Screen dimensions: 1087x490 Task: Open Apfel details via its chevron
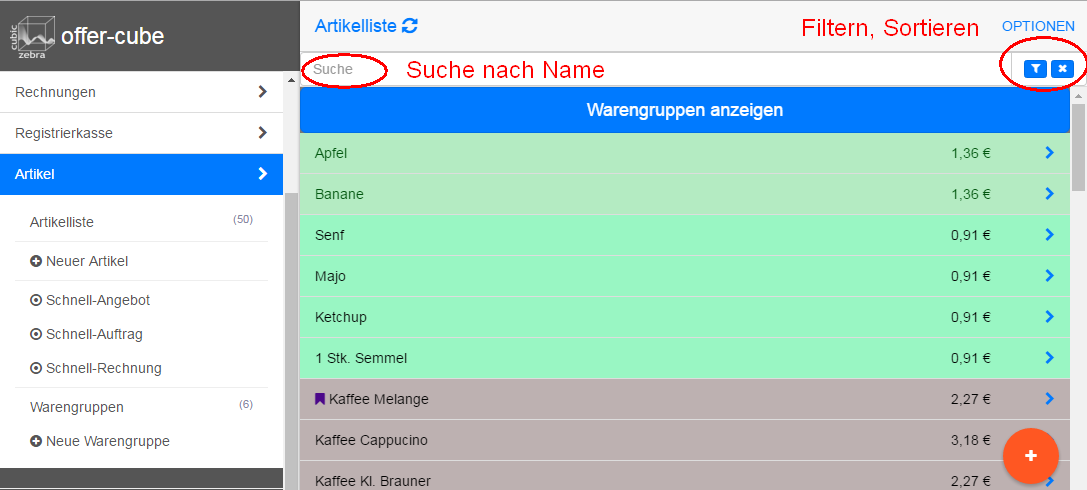coord(1049,153)
